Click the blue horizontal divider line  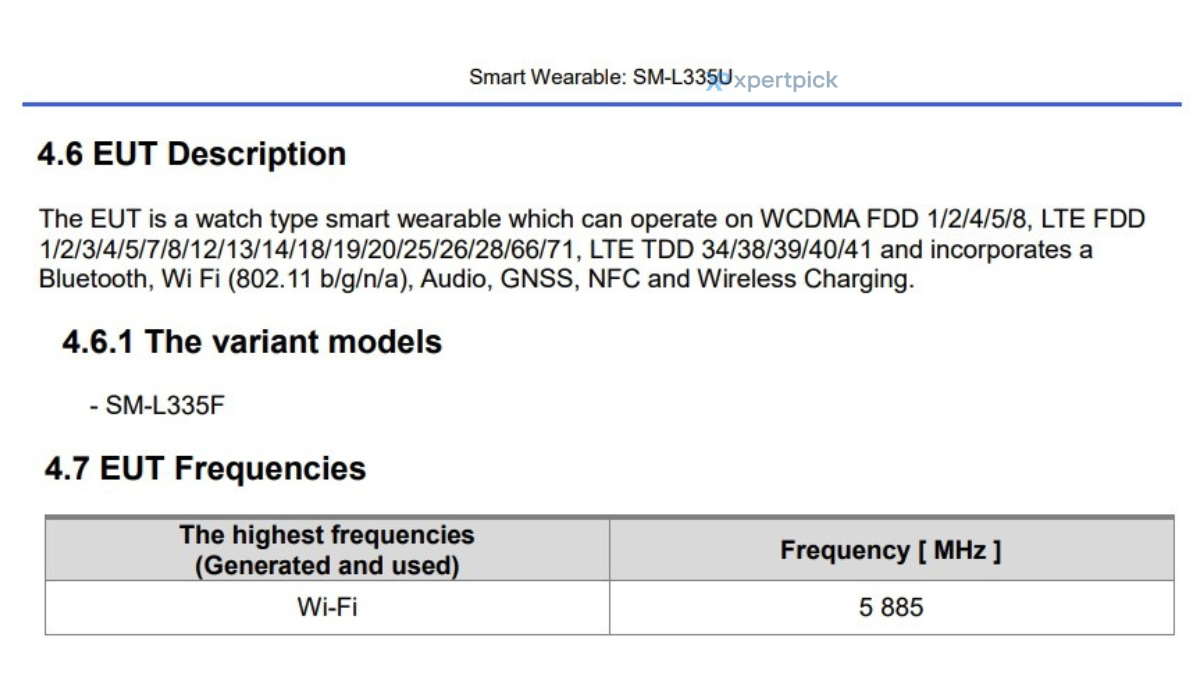point(600,104)
